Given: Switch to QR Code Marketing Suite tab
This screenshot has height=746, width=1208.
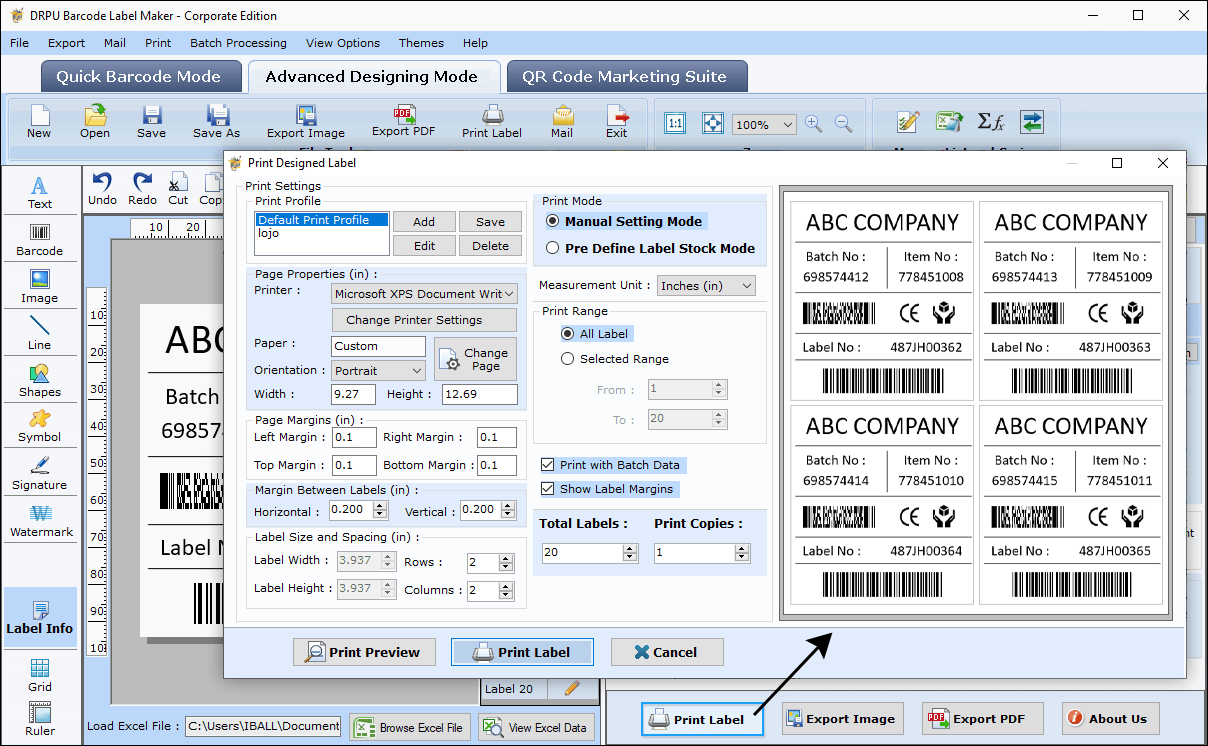Looking at the screenshot, I should point(625,77).
